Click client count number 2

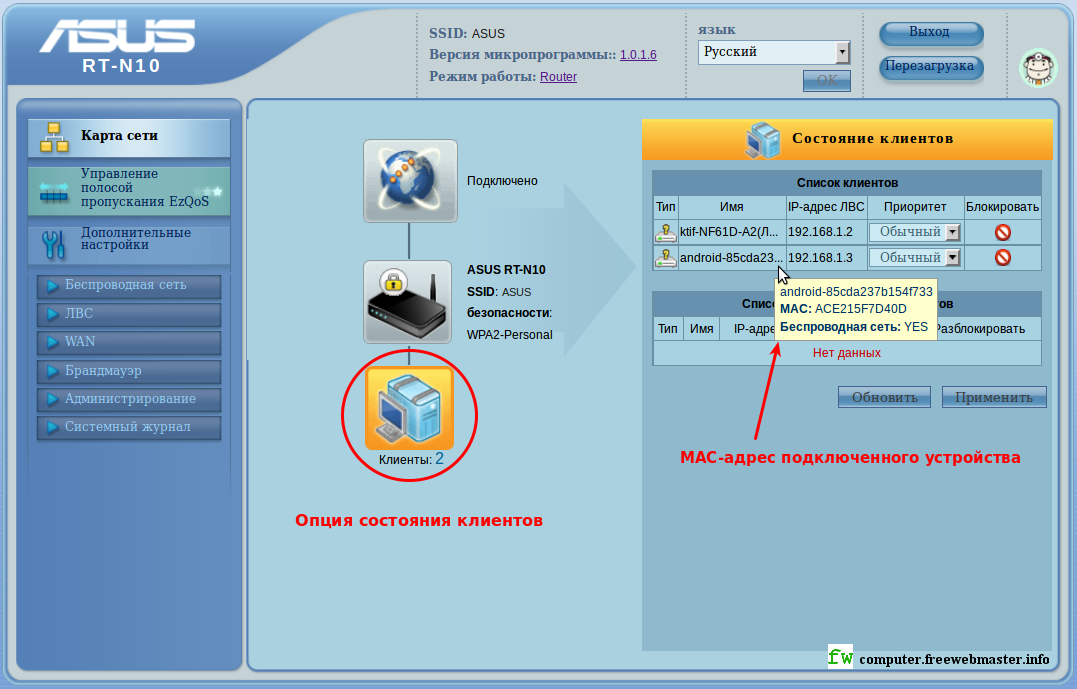coord(440,459)
